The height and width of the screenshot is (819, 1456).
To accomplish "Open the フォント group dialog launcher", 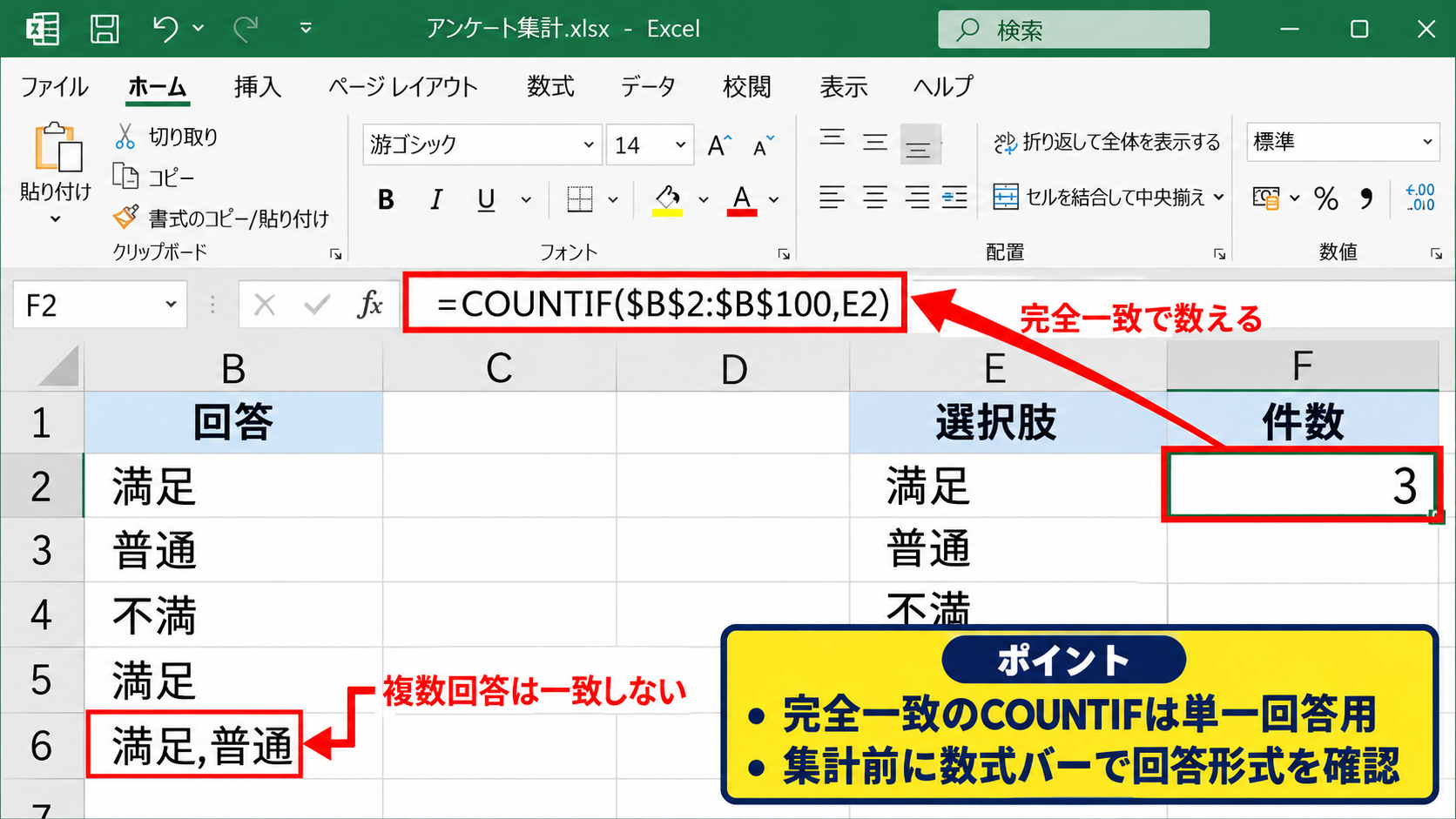I will [x=784, y=254].
